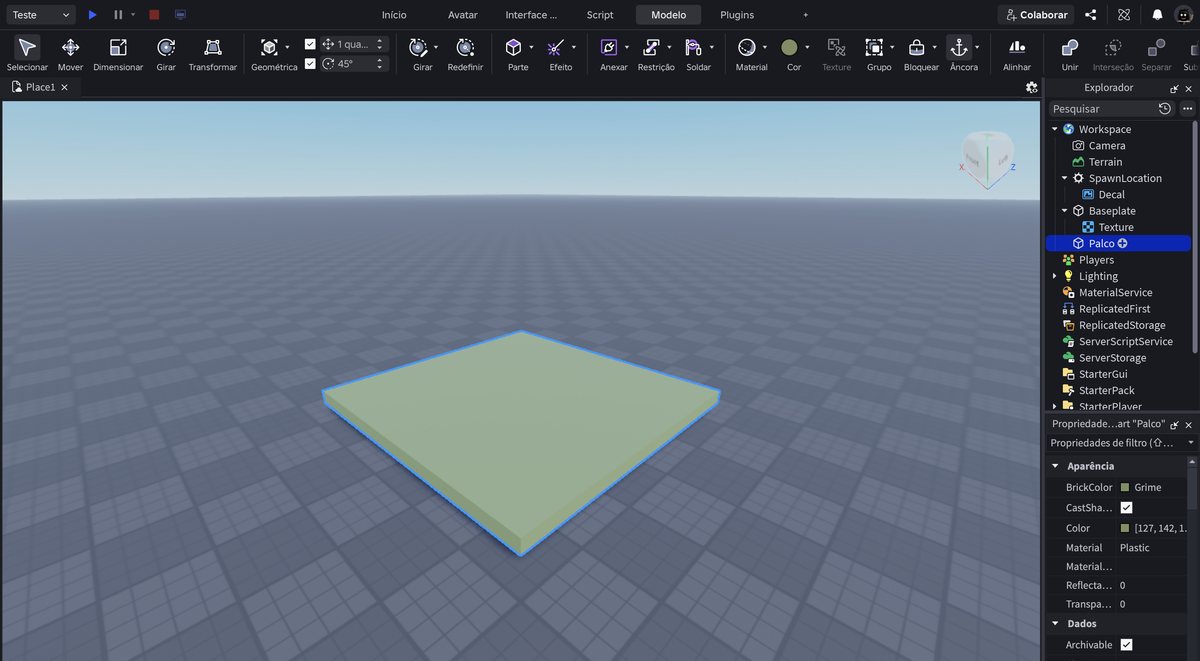This screenshot has height=661, width=1200.
Task: Switch to the Início tab
Action: coord(394,15)
